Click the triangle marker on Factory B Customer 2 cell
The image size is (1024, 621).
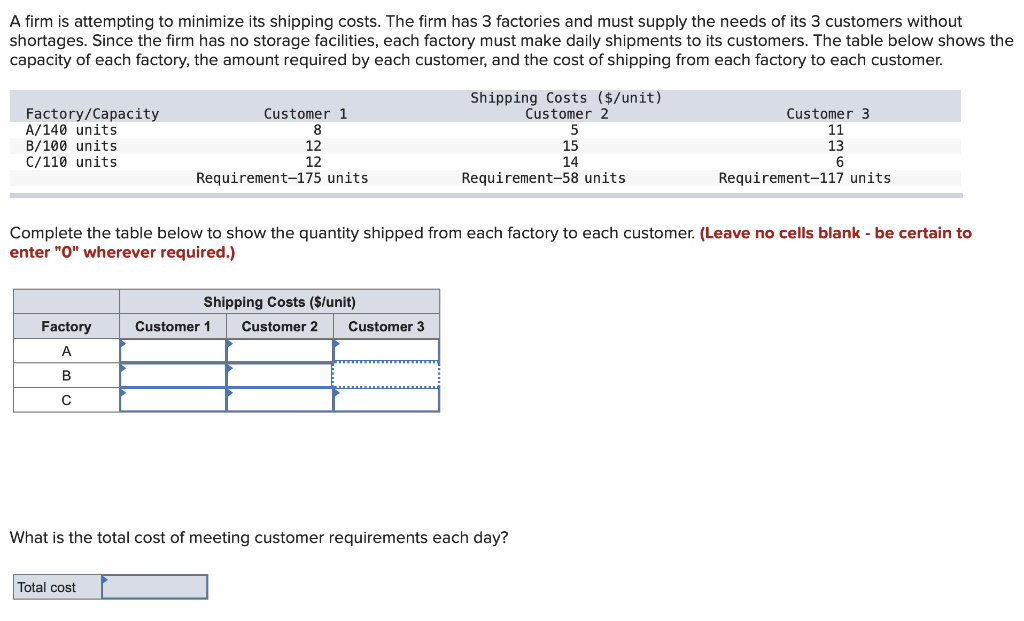tap(231, 368)
